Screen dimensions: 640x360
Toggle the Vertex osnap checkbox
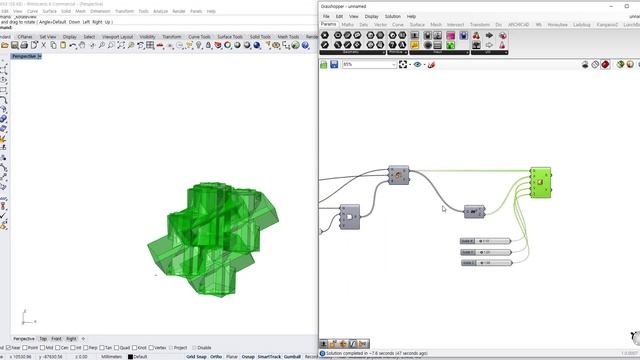click(151, 348)
